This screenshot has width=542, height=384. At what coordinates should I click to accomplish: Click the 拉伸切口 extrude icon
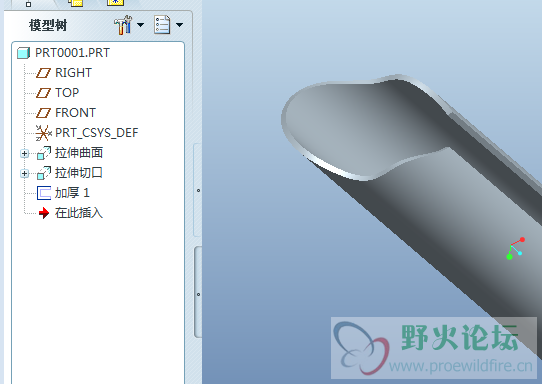[x=44, y=173]
